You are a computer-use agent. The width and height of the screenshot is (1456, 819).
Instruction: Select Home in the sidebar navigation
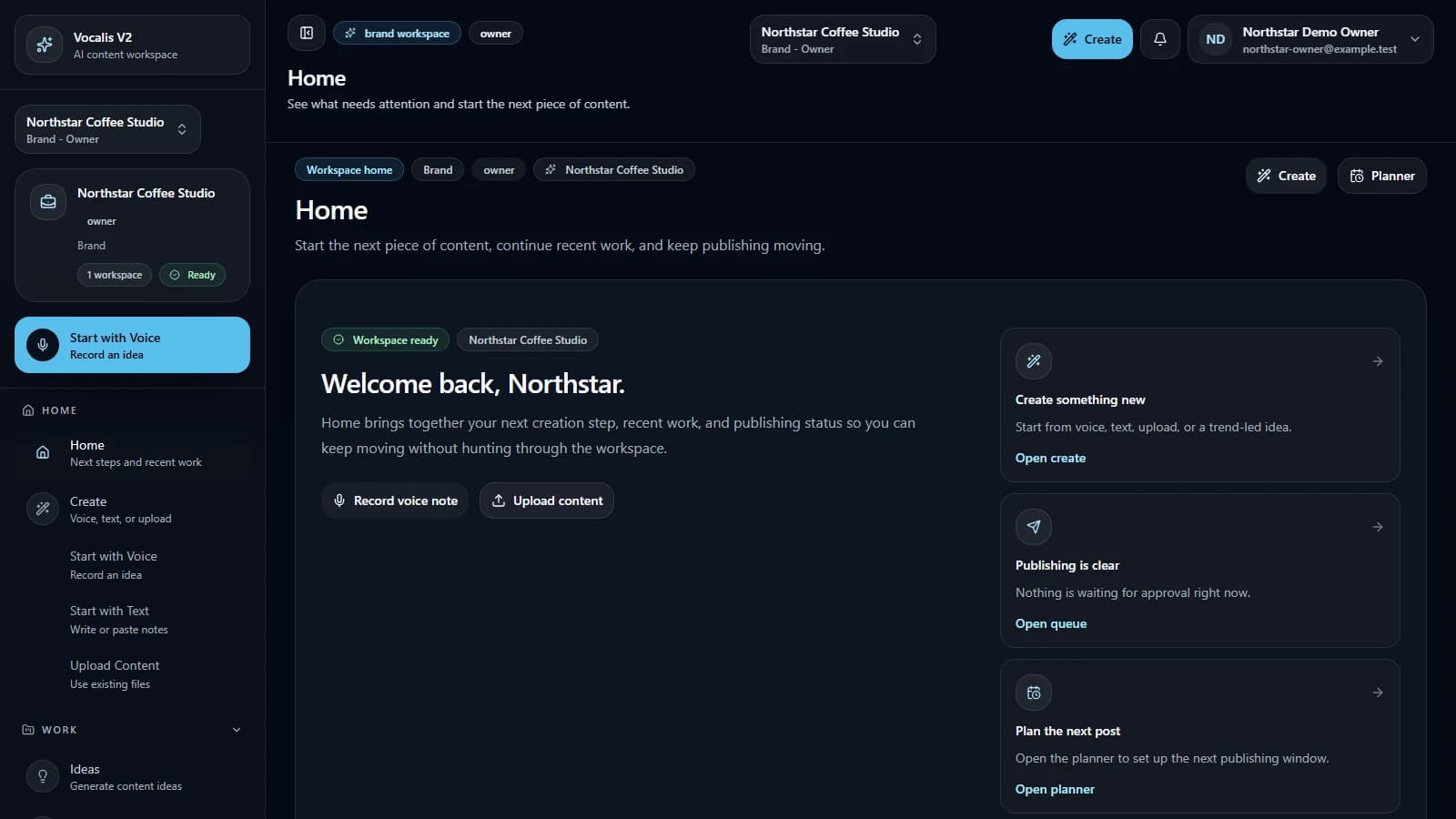[x=132, y=452]
